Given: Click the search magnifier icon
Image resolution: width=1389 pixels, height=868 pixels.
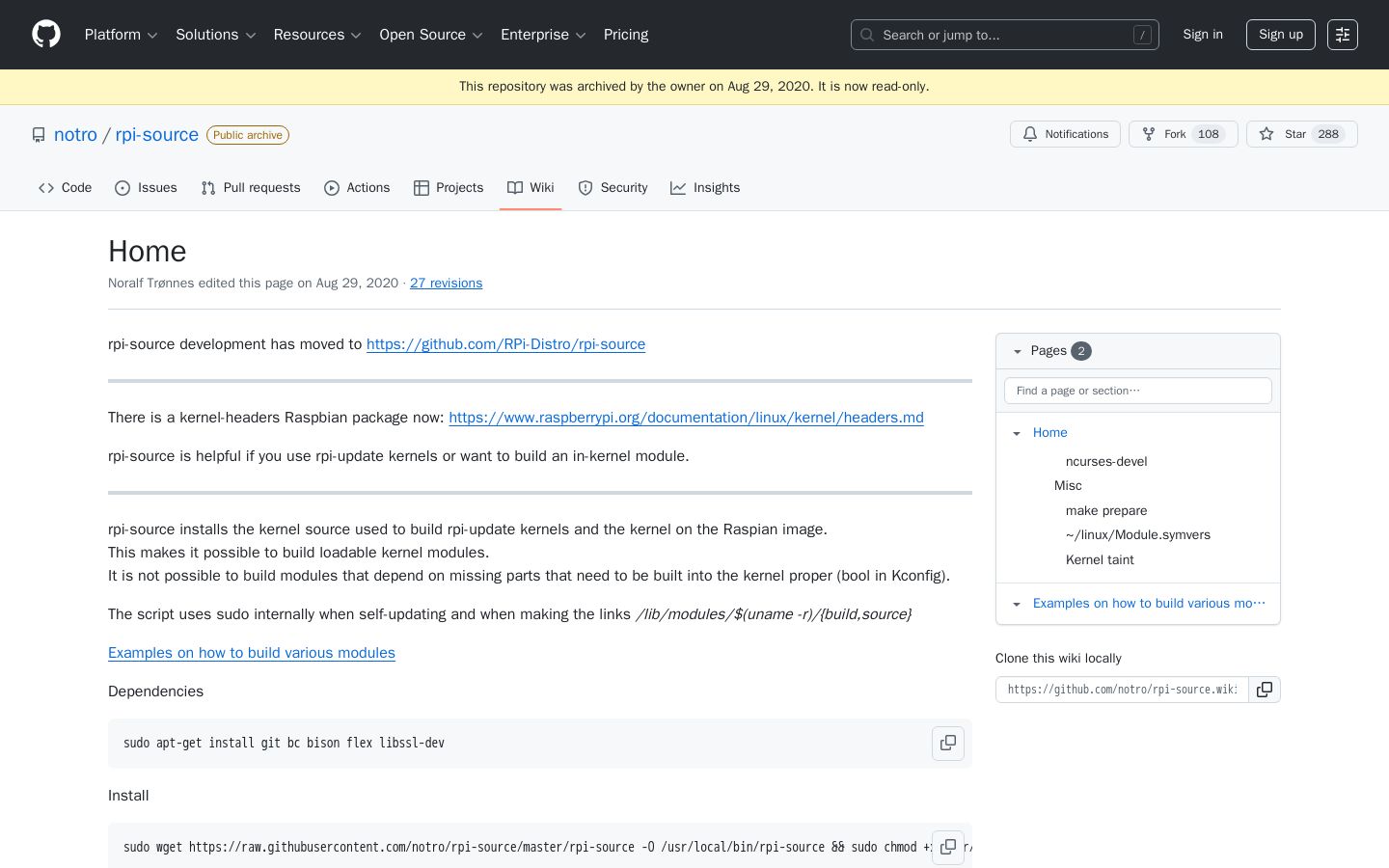Looking at the screenshot, I should click(x=867, y=35).
